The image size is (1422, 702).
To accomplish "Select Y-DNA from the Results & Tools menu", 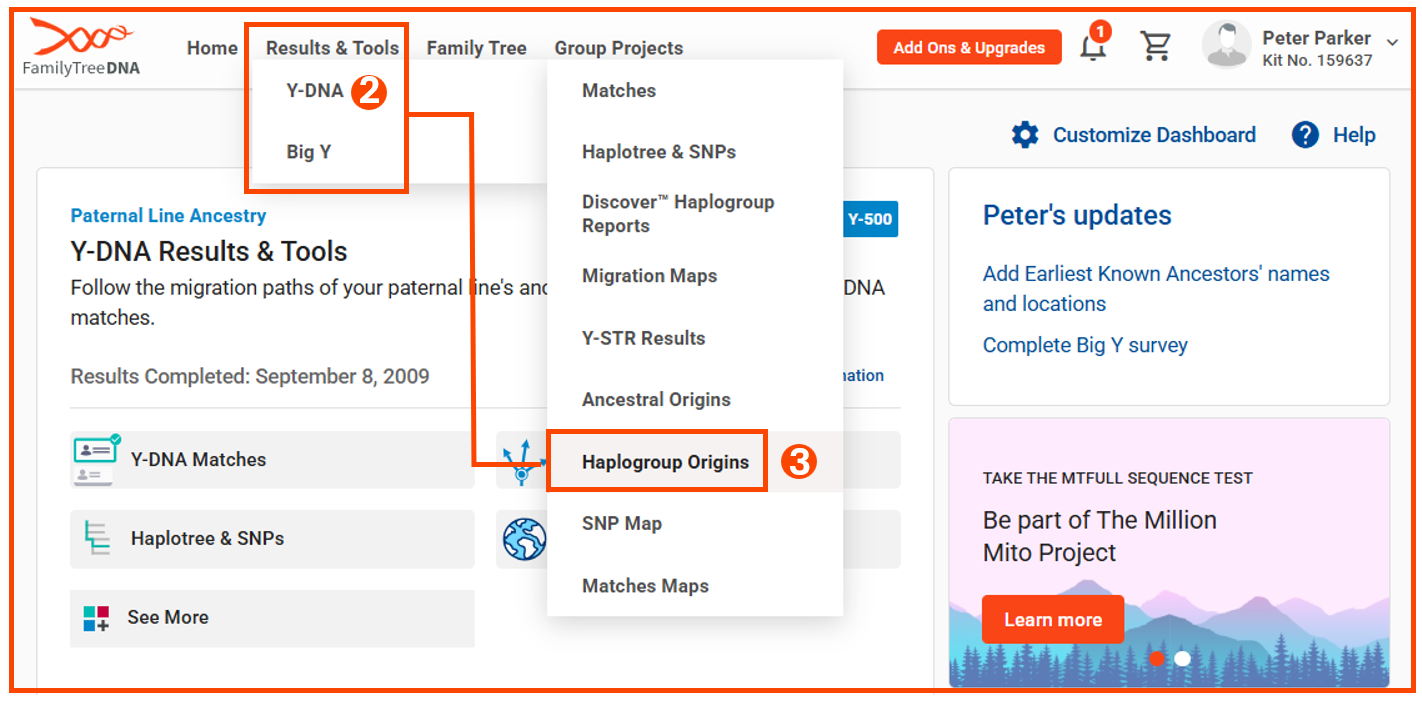I will point(313,90).
